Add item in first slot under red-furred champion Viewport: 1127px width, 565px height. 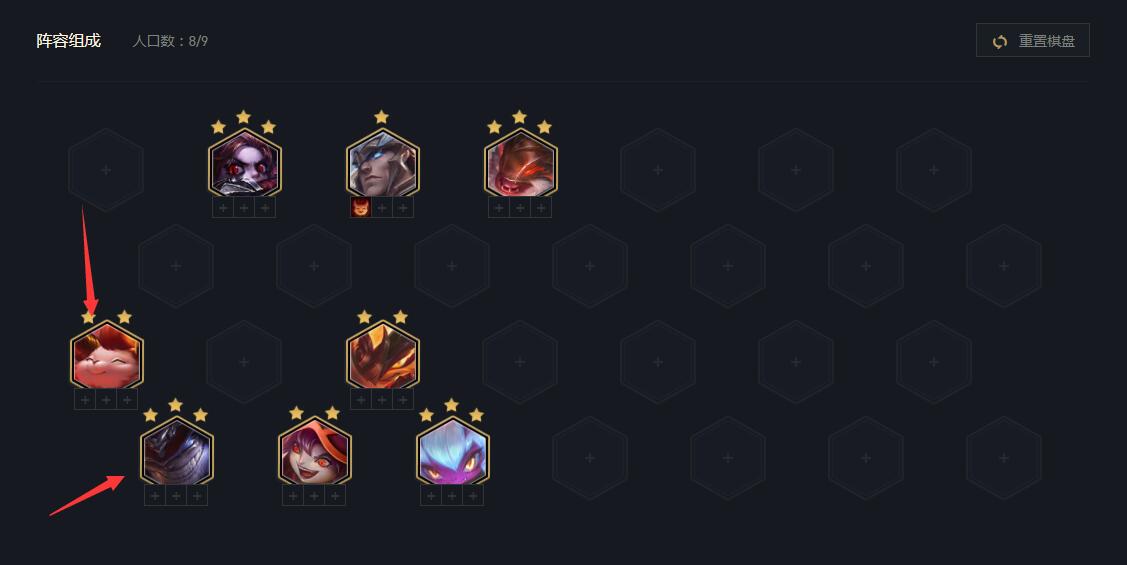tap(85, 400)
